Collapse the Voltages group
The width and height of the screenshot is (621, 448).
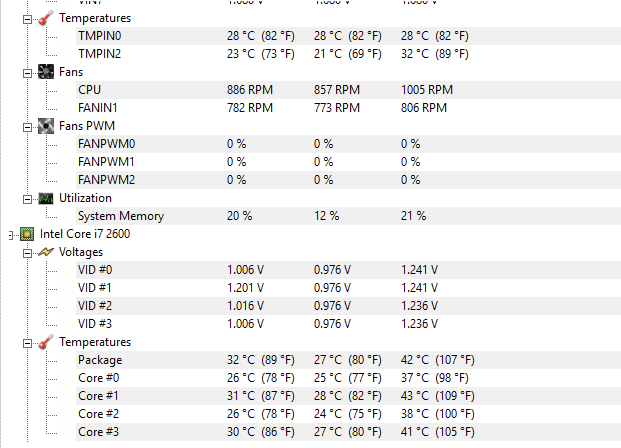[27, 252]
